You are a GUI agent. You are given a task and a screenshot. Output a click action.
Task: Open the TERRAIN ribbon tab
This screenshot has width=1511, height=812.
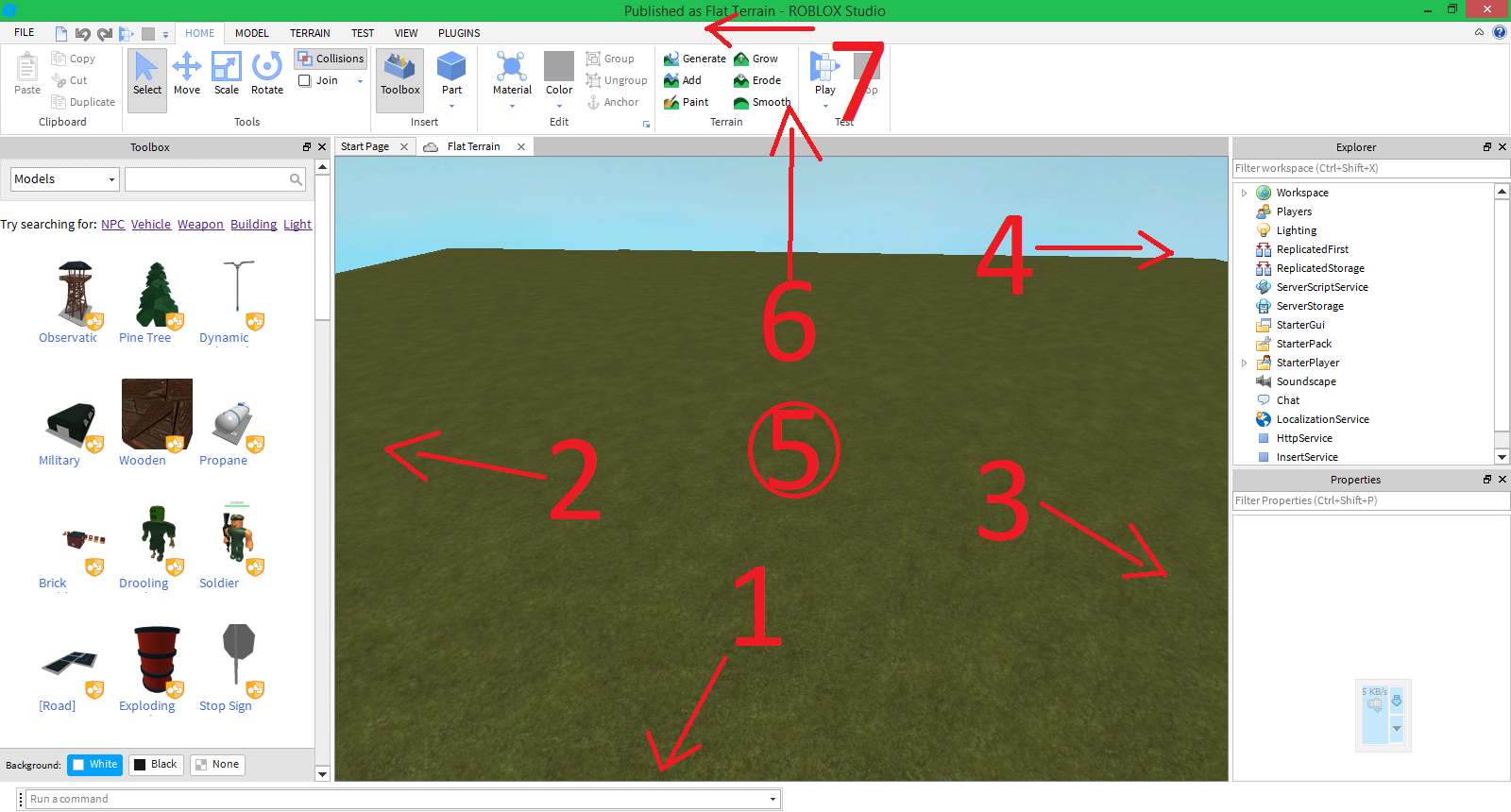coord(310,33)
